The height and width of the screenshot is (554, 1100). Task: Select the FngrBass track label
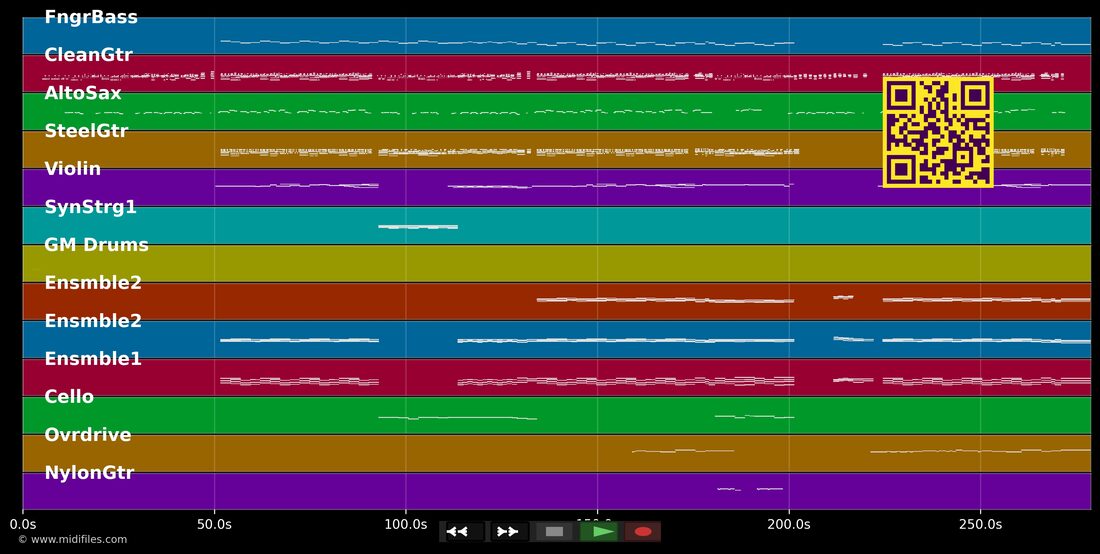91,17
